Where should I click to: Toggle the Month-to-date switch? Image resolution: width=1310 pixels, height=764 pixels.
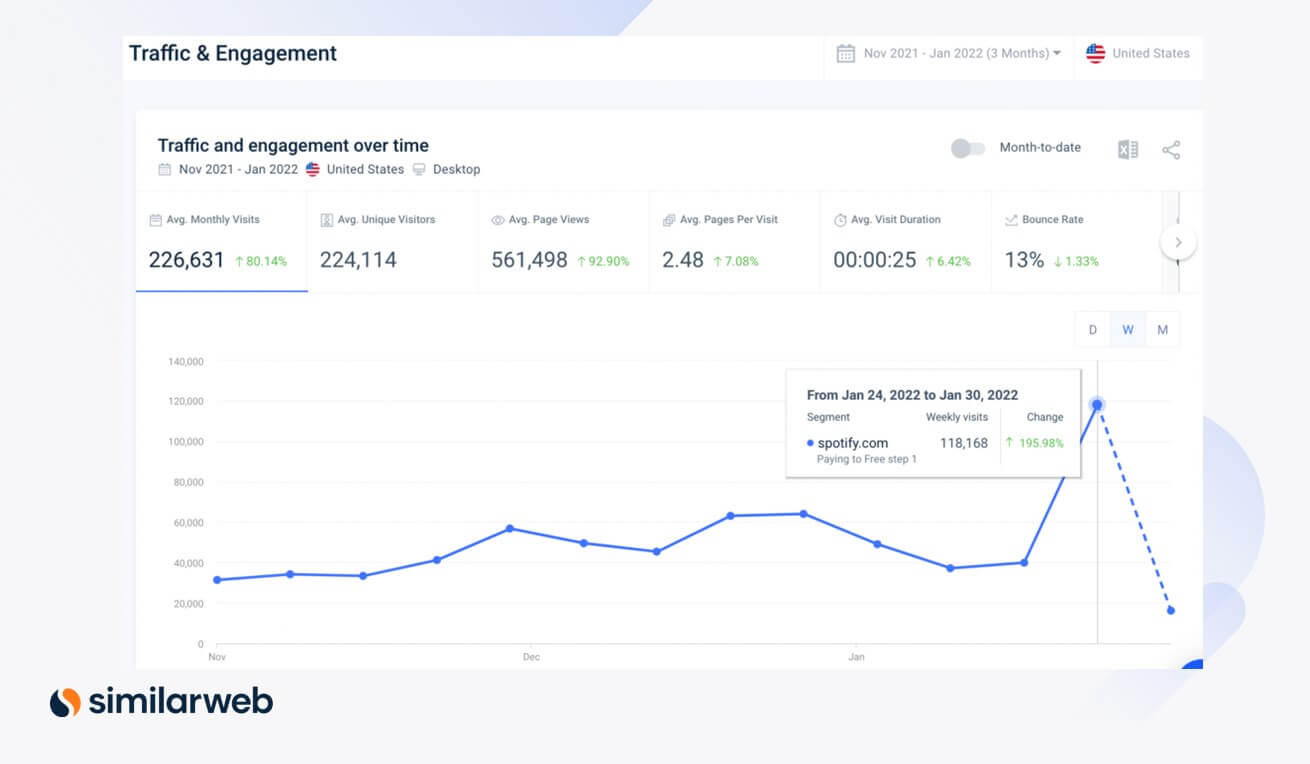pos(968,148)
